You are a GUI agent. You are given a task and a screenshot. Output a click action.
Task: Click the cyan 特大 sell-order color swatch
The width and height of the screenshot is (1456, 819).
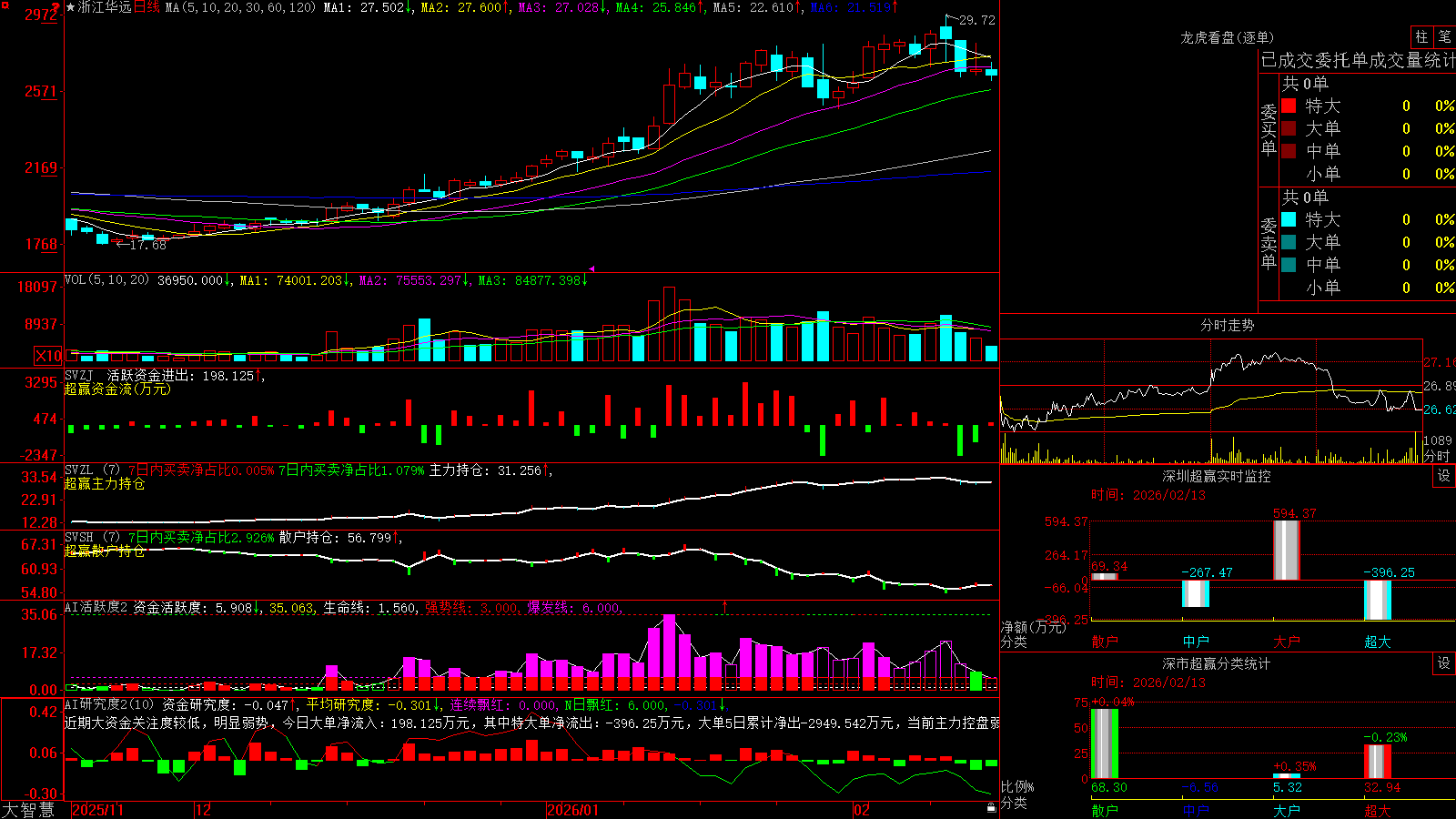[x=1289, y=219]
